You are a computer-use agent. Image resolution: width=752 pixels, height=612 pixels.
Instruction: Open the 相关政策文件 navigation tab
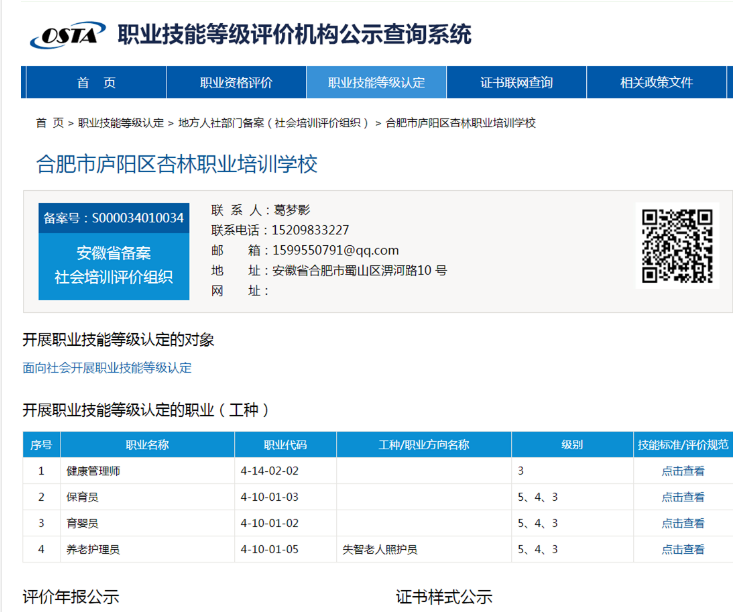[657, 82]
